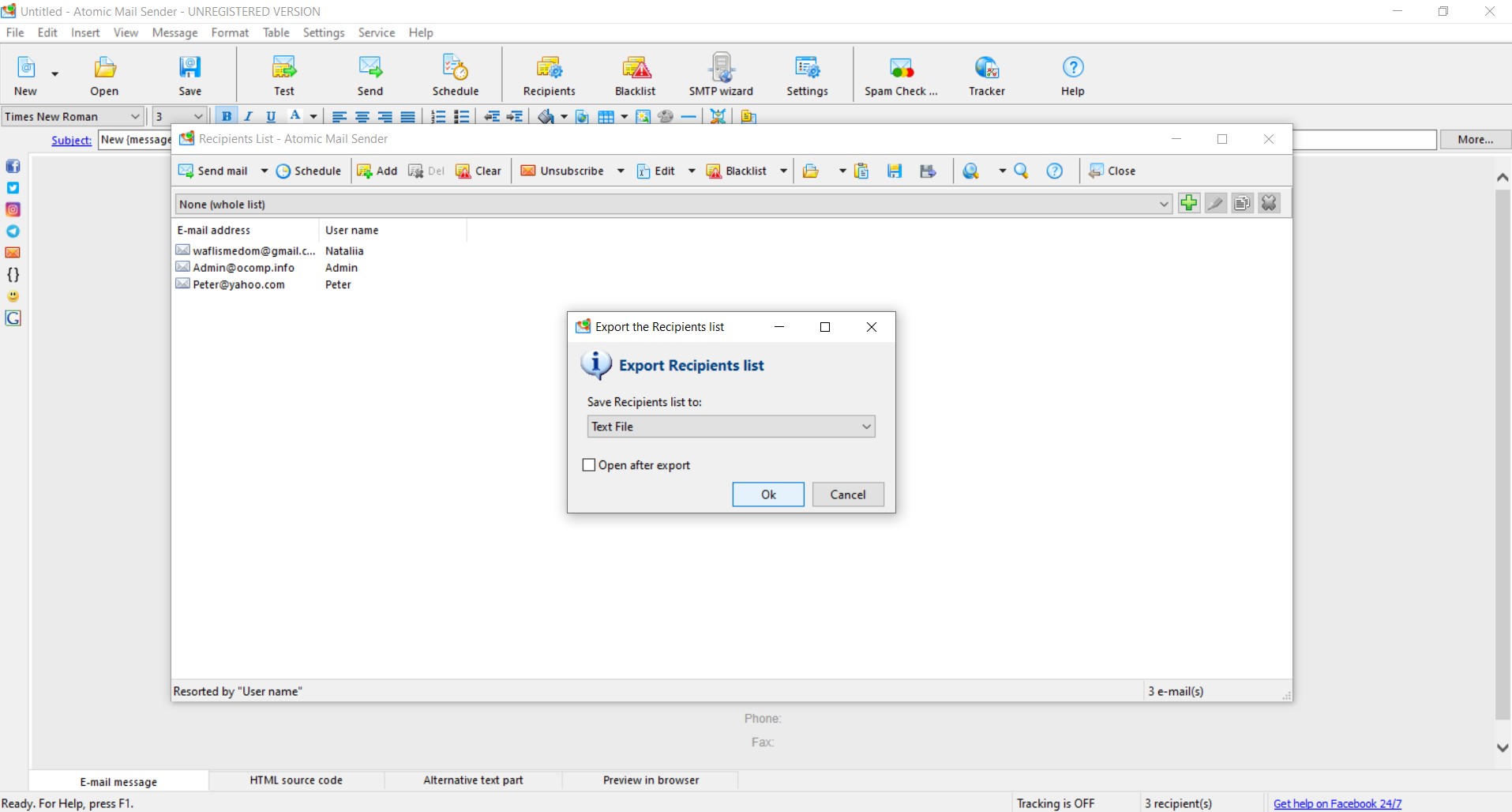Open the Recipients tool in main toolbar

(x=549, y=76)
